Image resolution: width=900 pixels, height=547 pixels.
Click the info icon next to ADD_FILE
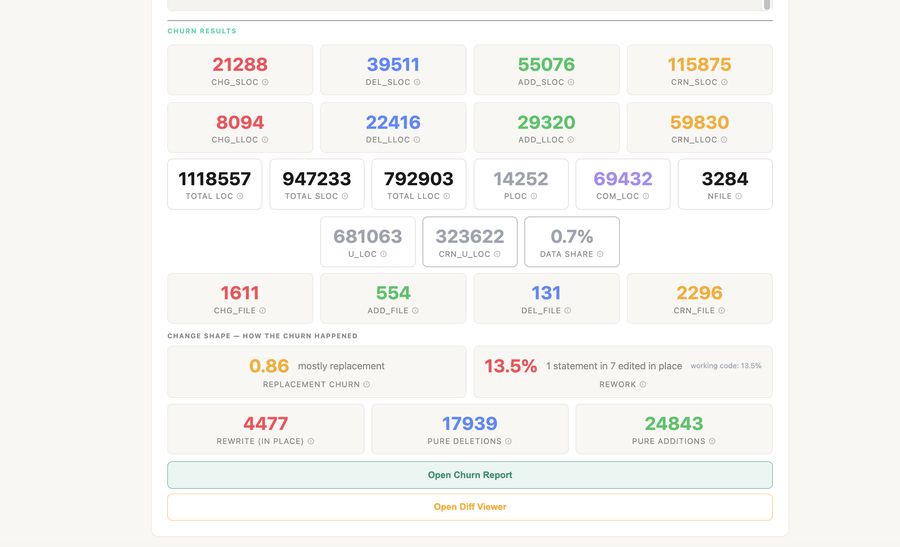pyautogui.click(x=415, y=311)
